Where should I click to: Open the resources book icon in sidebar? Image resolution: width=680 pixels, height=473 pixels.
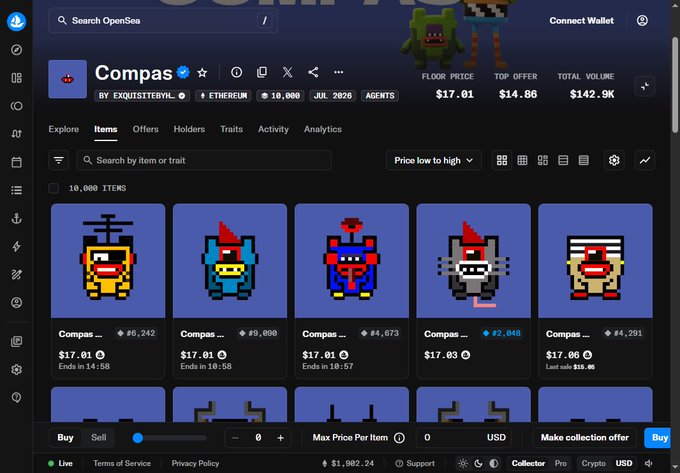pos(16,342)
